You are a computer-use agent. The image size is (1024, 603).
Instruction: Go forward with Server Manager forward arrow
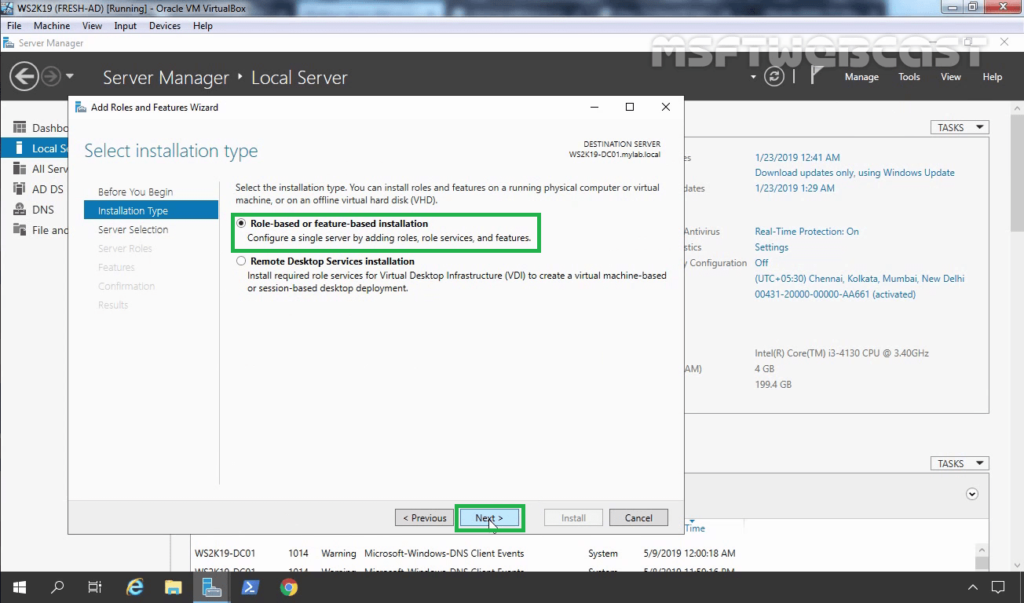[x=50, y=76]
